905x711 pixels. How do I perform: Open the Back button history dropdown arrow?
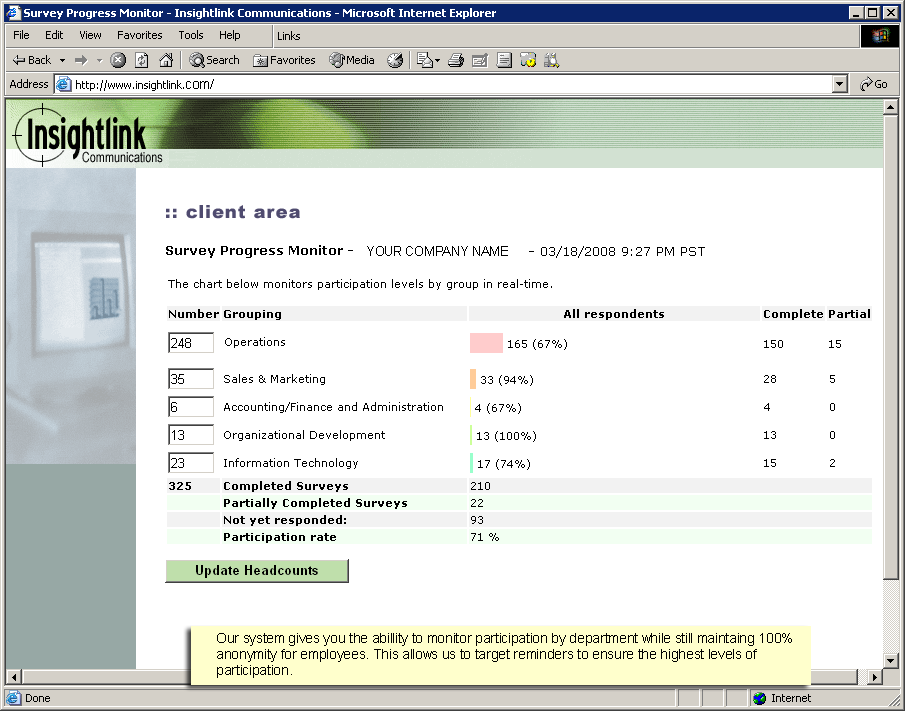[x=62, y=60]
